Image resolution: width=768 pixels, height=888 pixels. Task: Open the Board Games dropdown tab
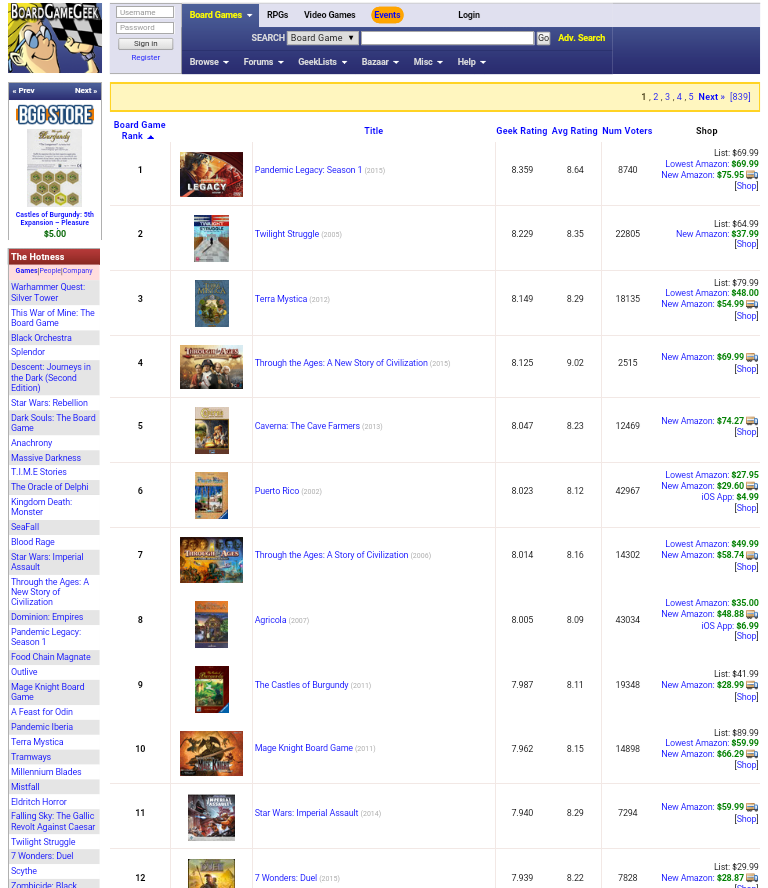pyautogui.click(x=220, y=15)
